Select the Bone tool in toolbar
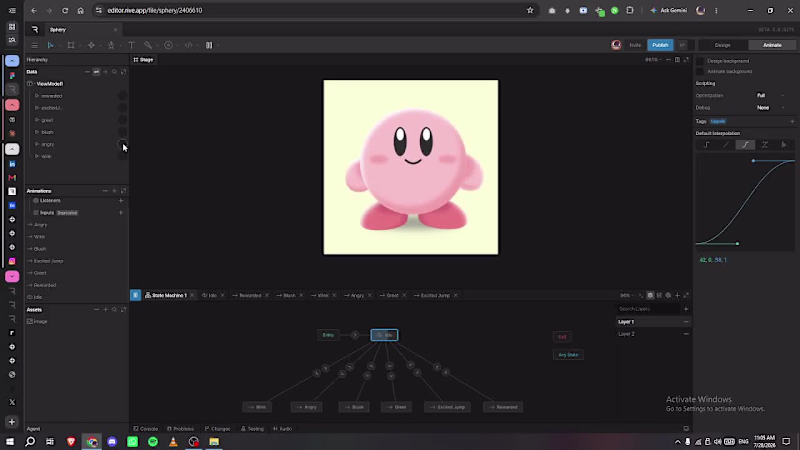The width and height of the screenshot is (800, 450). (147, 45)
